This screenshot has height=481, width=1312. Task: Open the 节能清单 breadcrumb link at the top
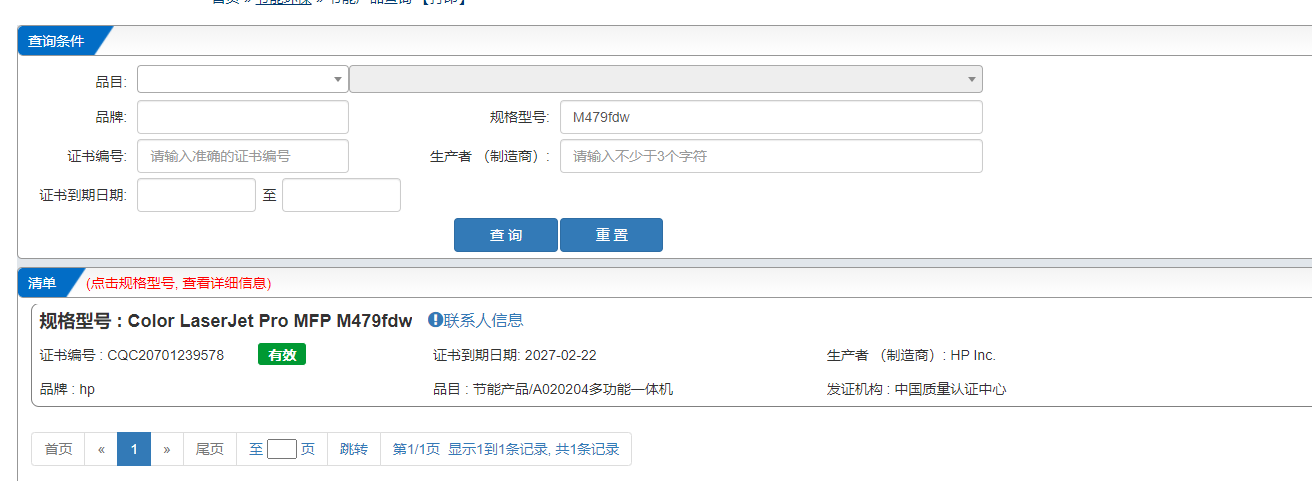pos(284,3)
